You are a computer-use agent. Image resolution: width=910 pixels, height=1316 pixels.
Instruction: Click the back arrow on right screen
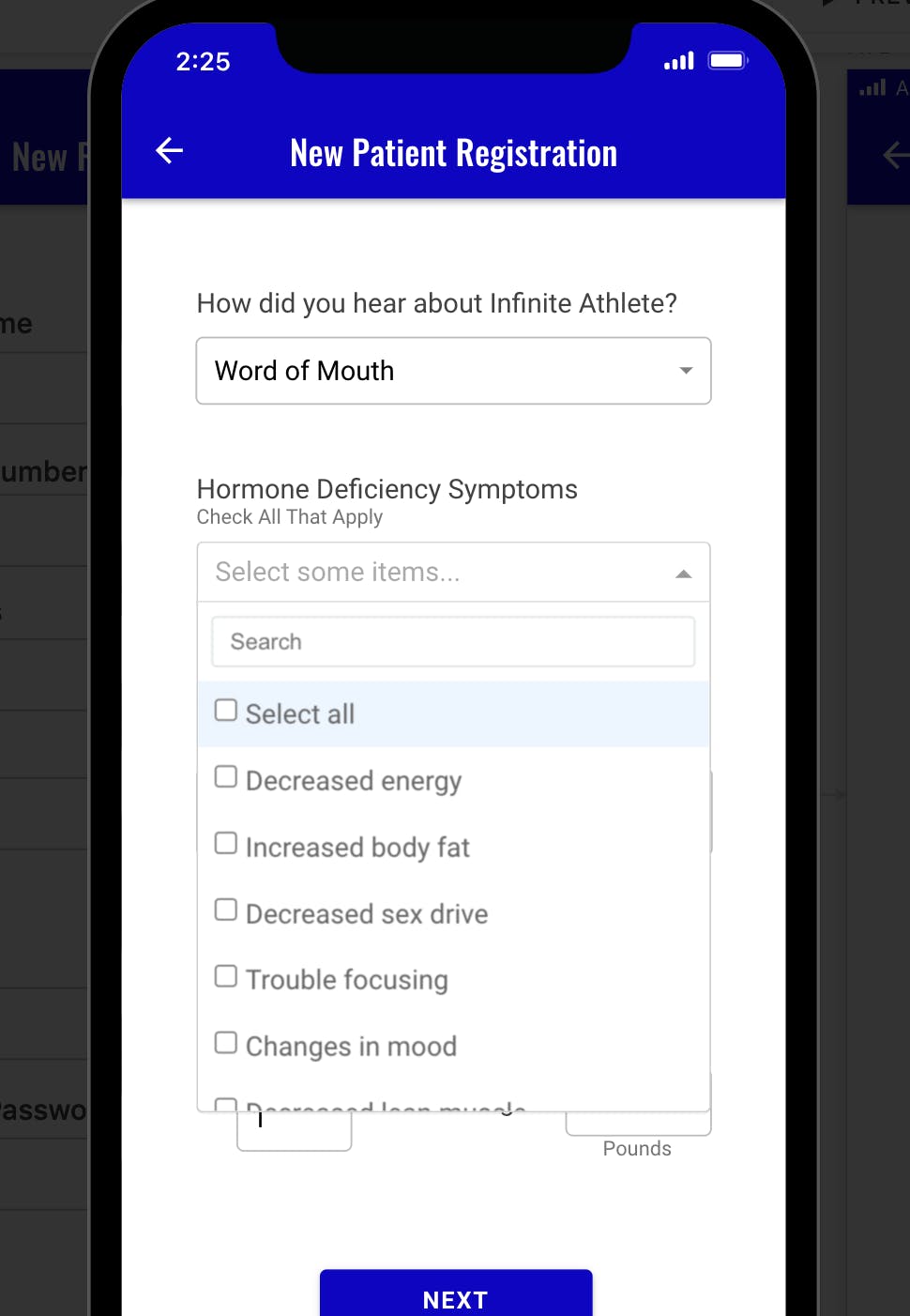895,155
